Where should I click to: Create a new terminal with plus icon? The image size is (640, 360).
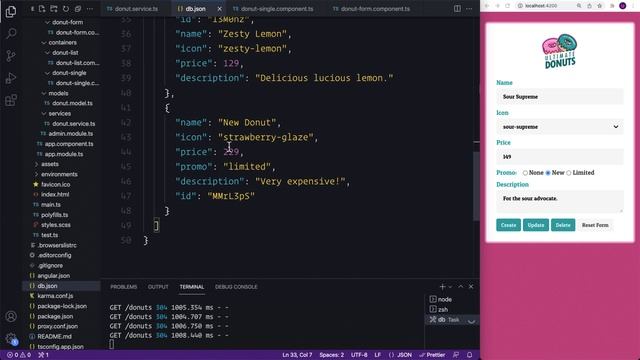442,287
